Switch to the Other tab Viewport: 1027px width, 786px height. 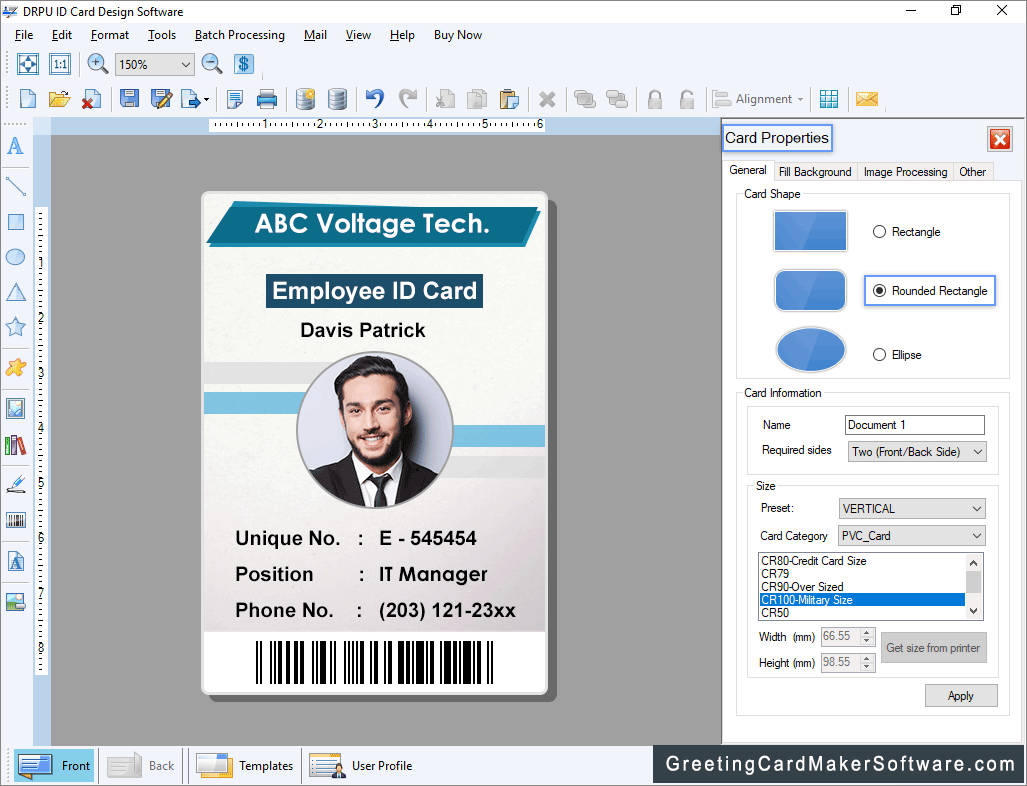973,172
